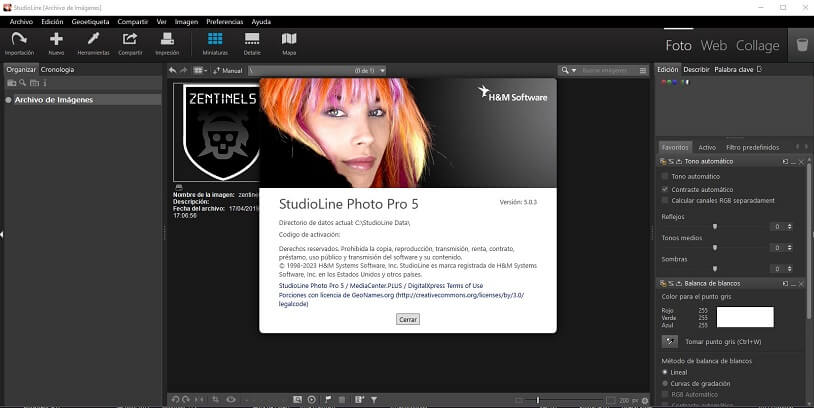The image size is (814, 408).
Task: Collapse the Balance de blancos panel
Action: 793,284
